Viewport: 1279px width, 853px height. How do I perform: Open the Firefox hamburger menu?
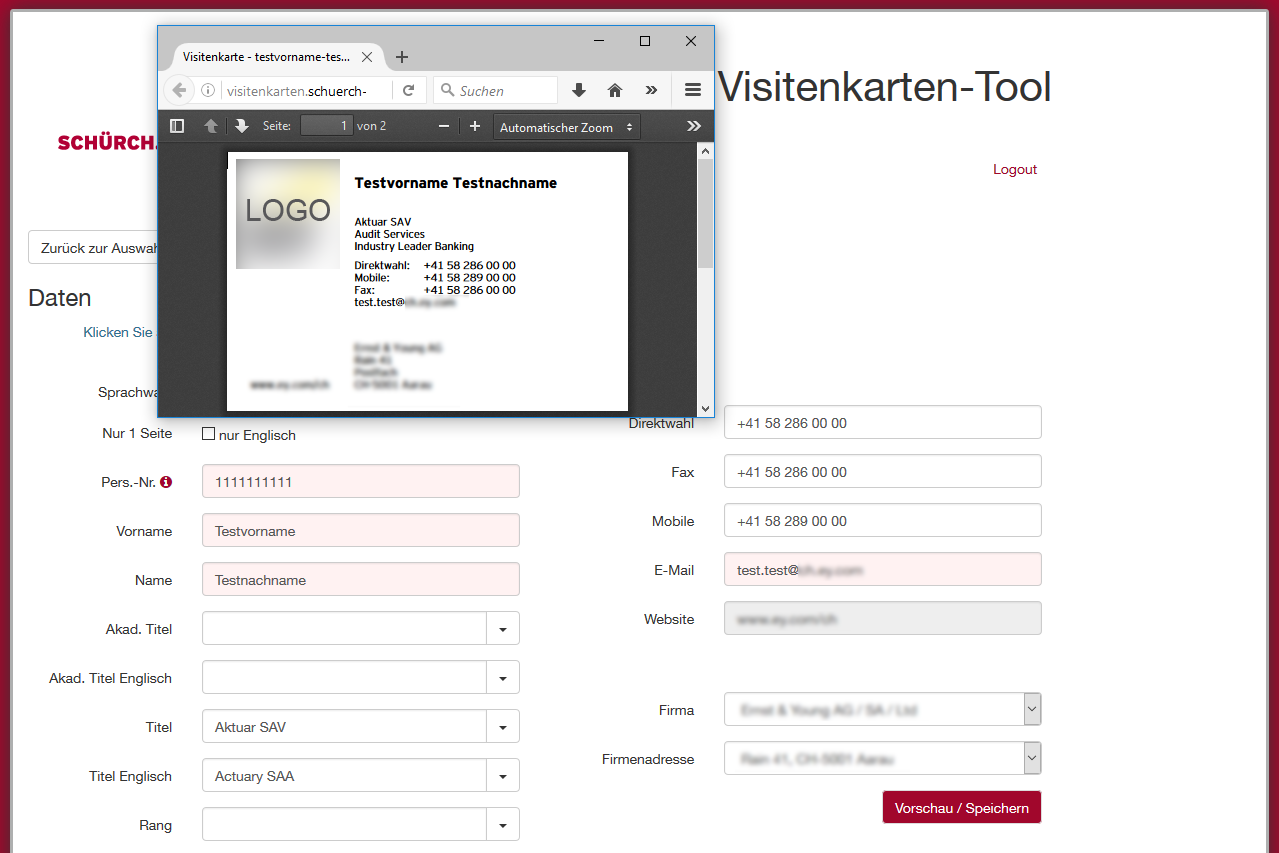pyautogui.click(x=693, y=90)
